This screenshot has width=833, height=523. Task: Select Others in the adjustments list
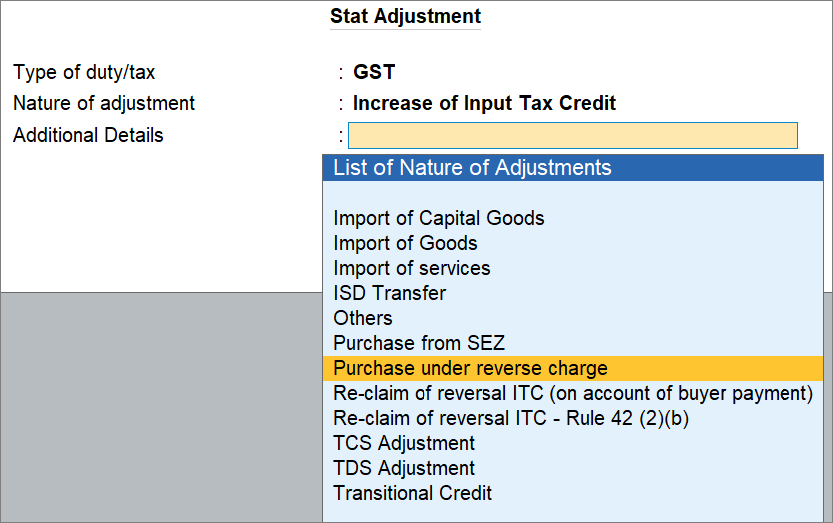point(363,318)
